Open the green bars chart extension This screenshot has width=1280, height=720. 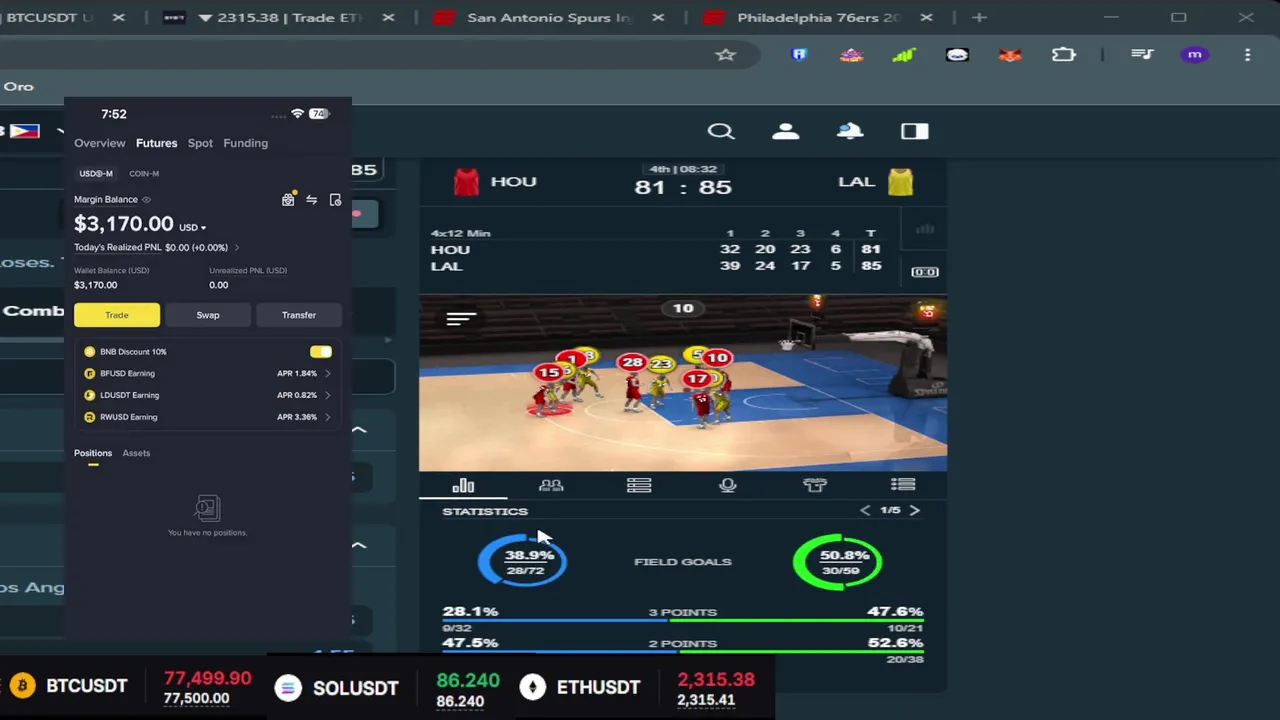pos(904,55)
